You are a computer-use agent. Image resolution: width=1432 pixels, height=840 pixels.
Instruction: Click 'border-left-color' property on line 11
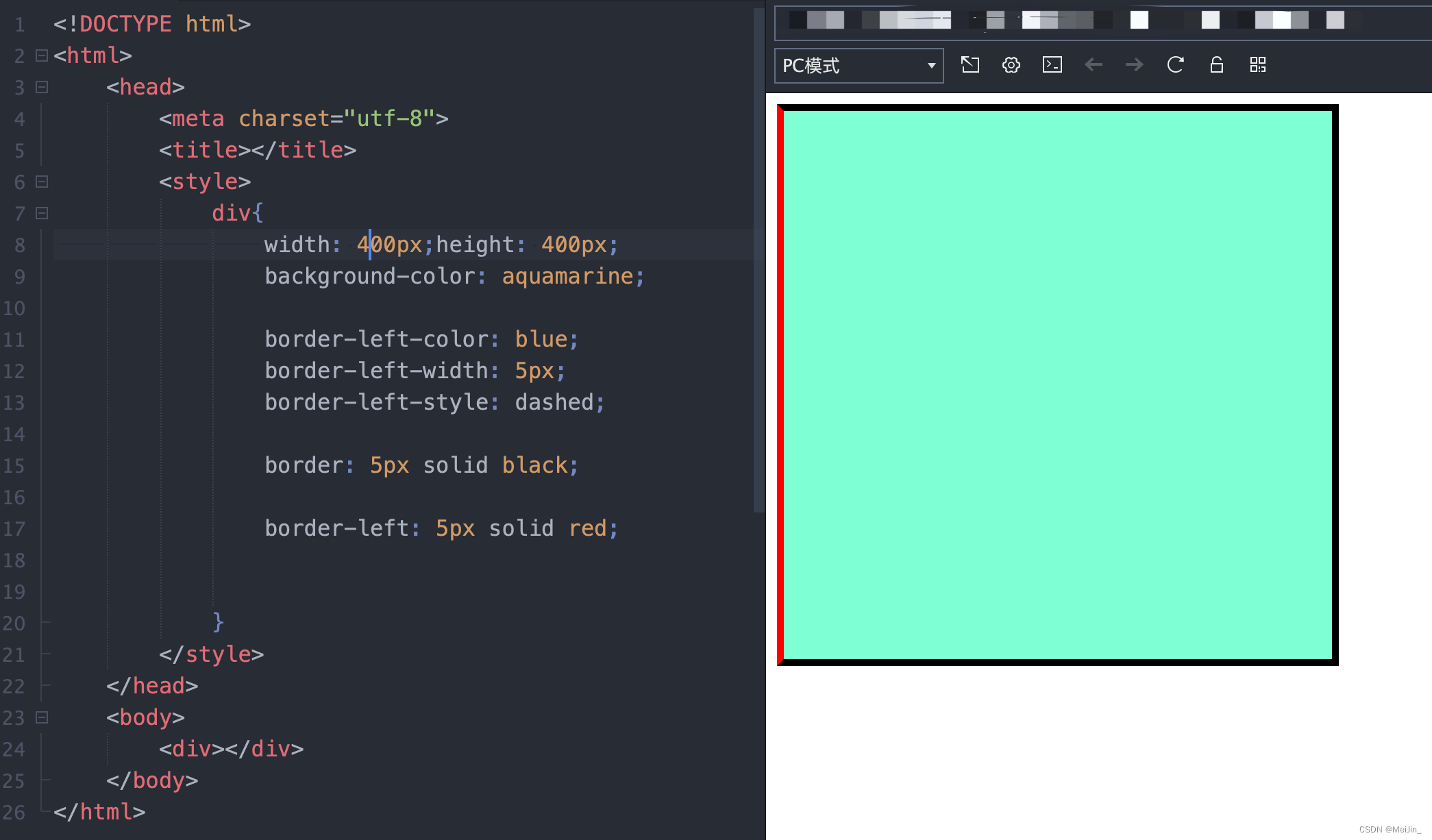point(376,339)
